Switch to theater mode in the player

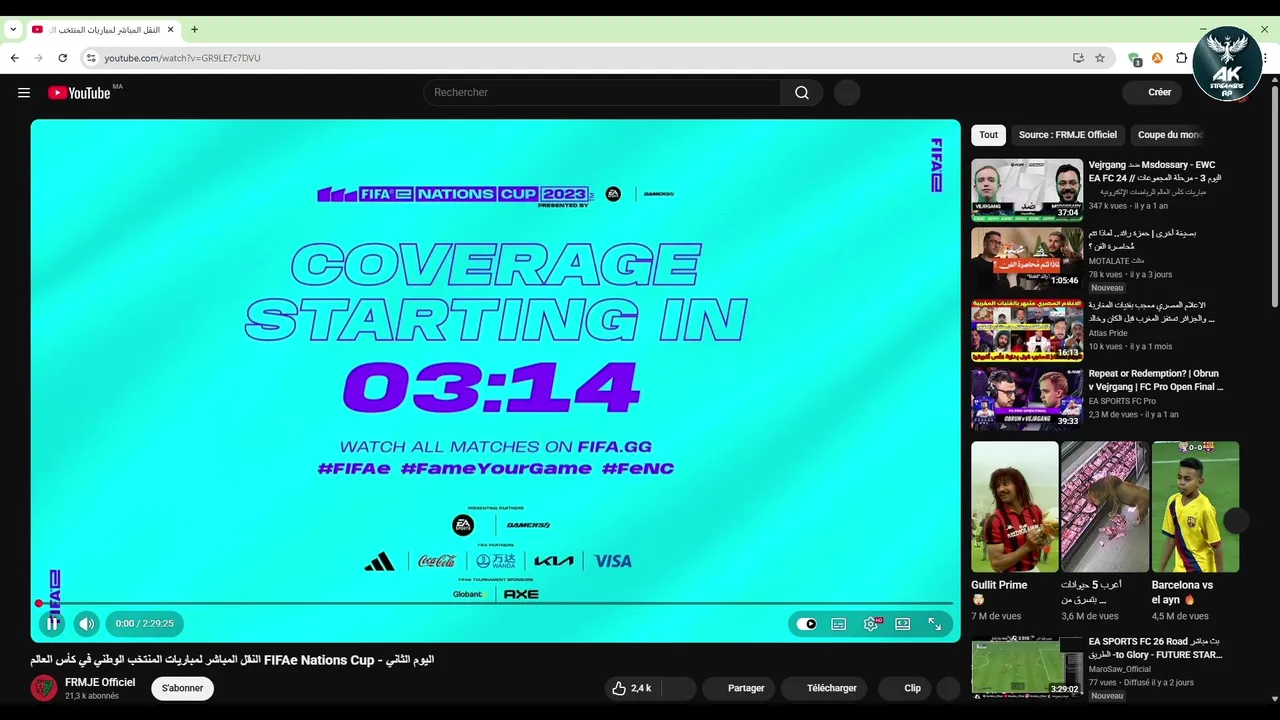(903, 624)
